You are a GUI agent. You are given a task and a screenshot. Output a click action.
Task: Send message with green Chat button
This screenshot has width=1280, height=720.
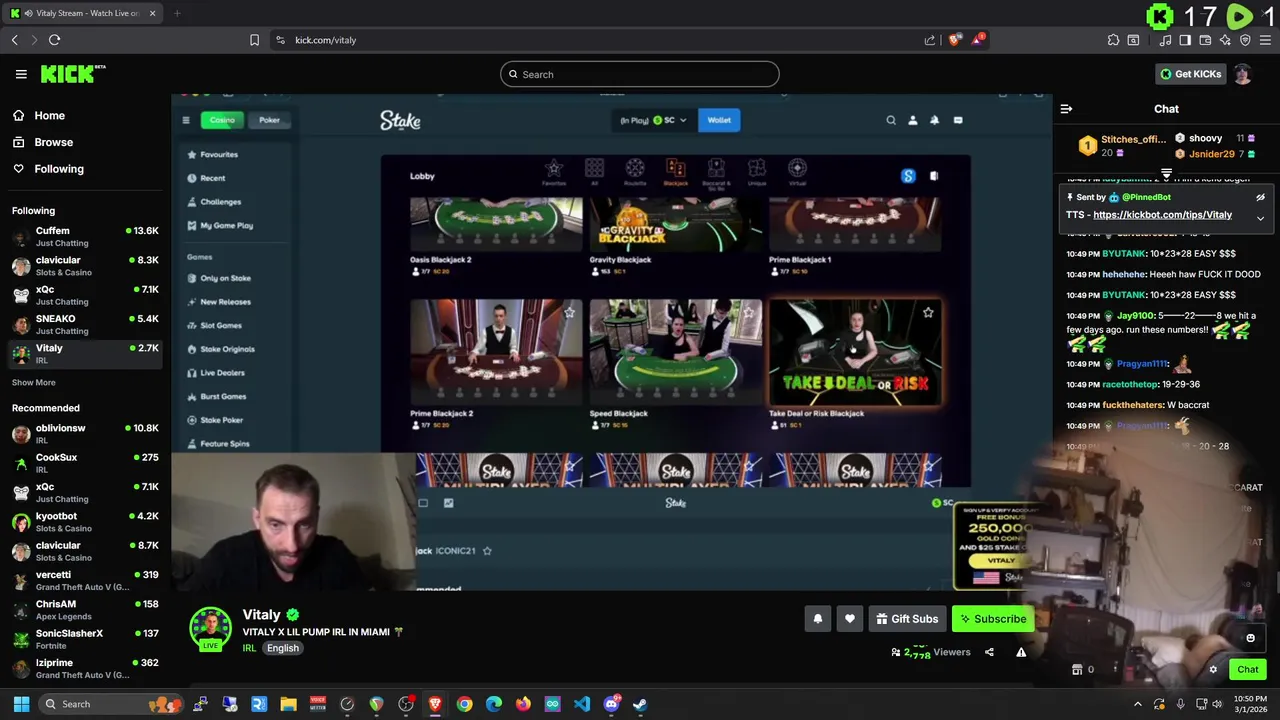coord(1248,670)
